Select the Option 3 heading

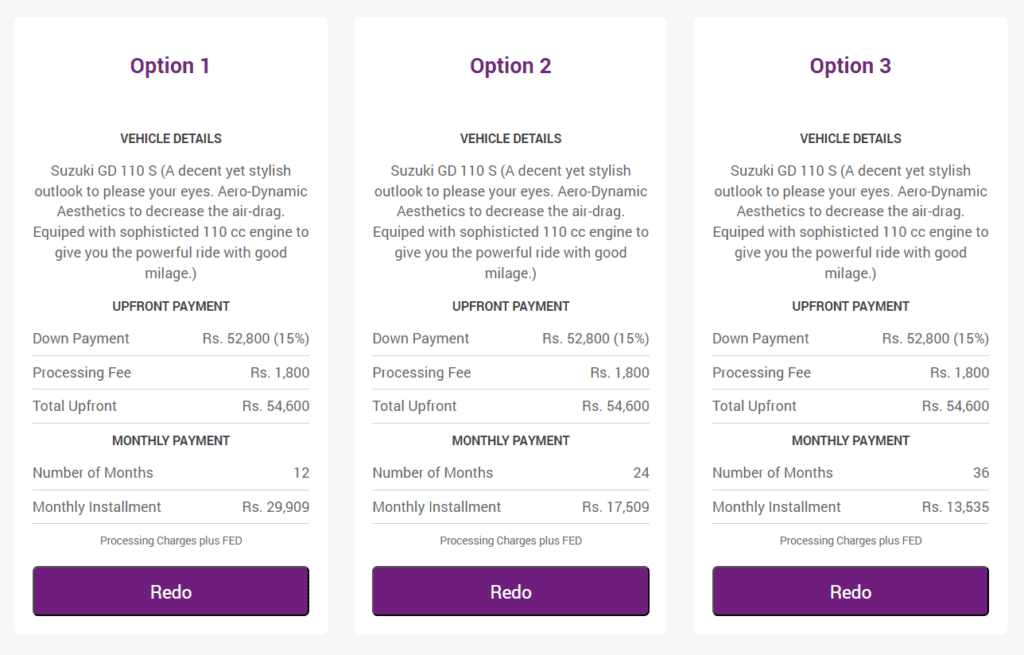tap(850, 66)
